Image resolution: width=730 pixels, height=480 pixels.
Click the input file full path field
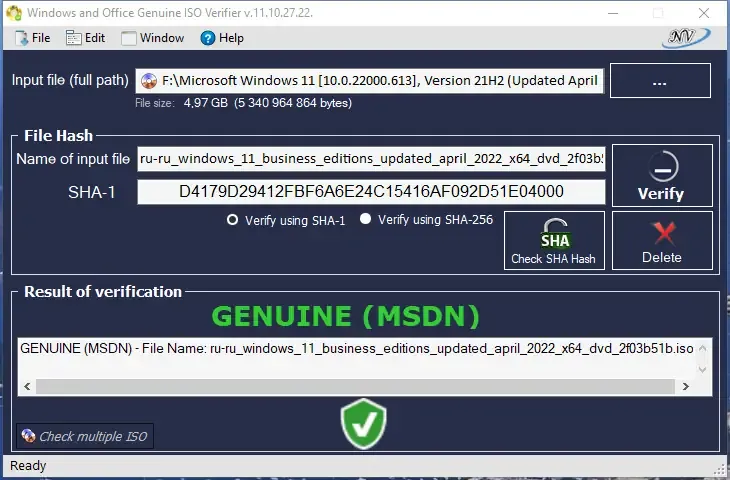[x=370, y=81]
